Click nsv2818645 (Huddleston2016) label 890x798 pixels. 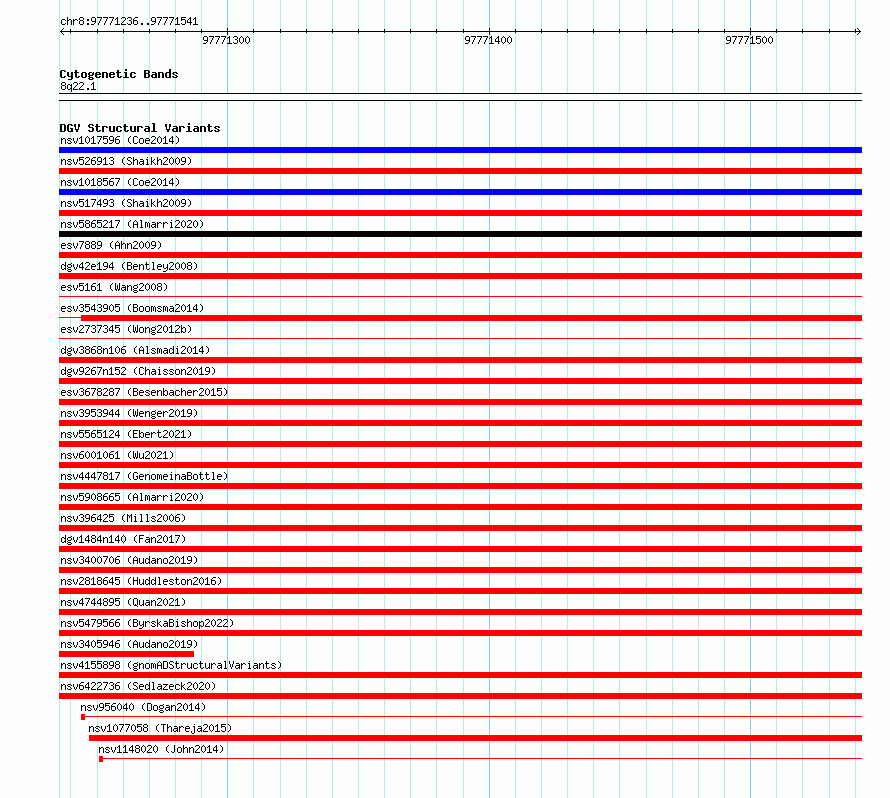point(141,581)
